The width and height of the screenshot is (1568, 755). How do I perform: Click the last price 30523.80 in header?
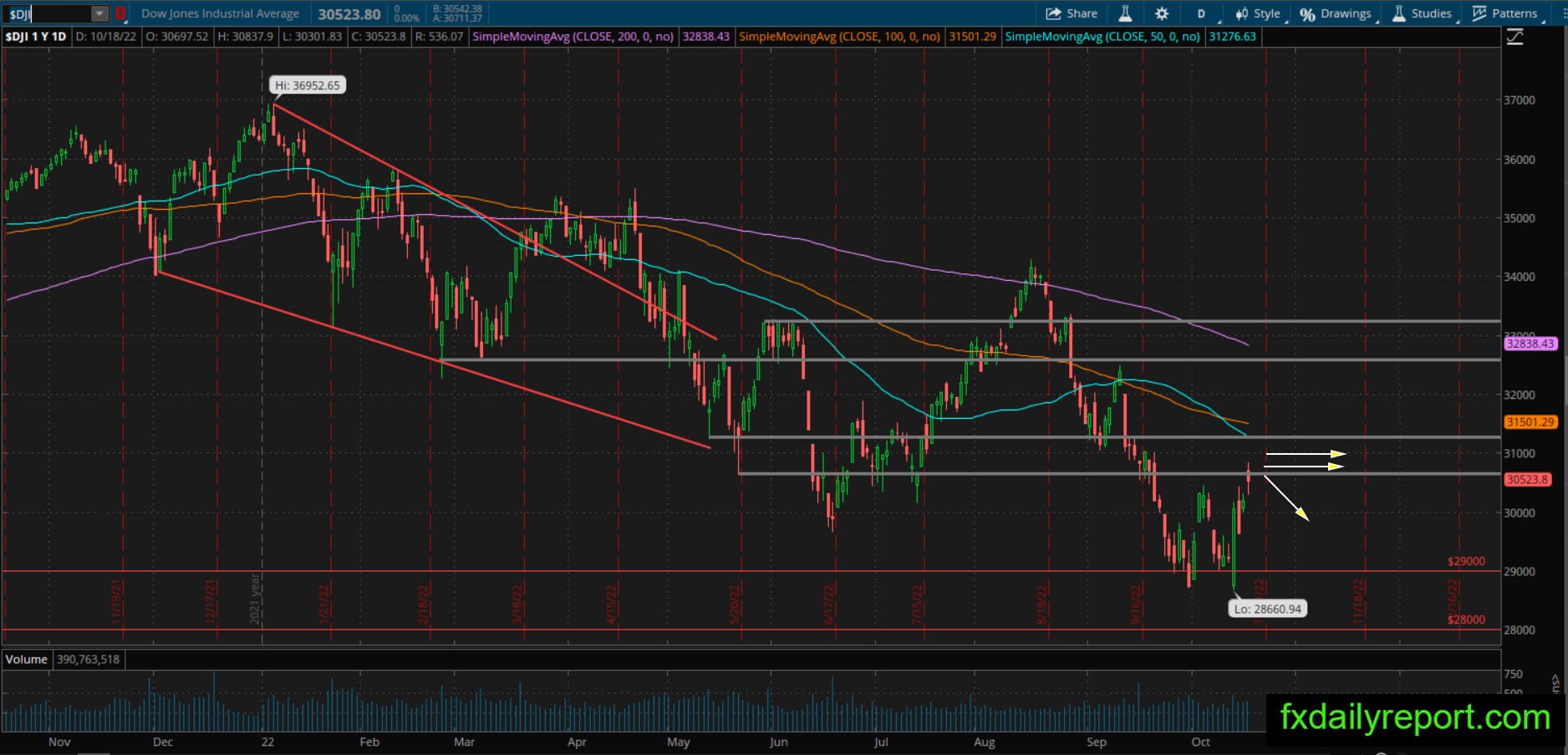click(x=349, y=14)
